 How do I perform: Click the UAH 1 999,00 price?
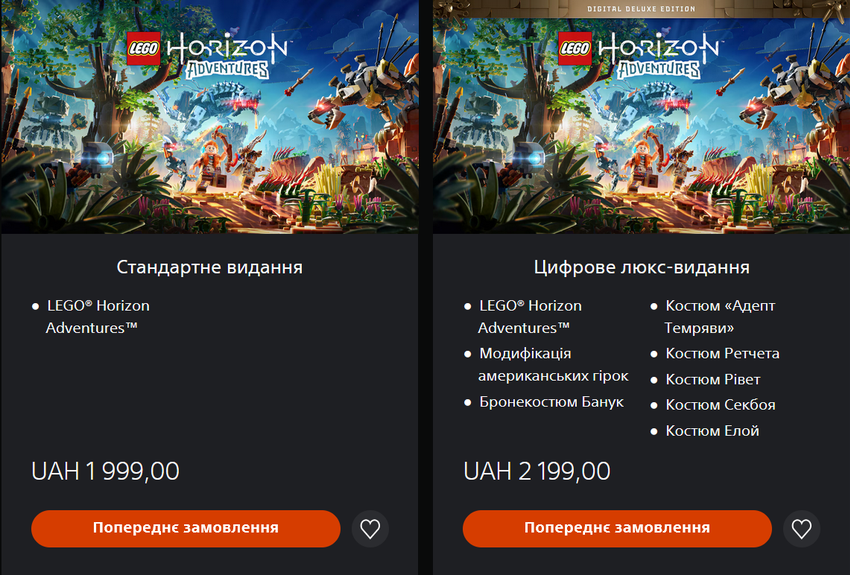pyautogui.click(x=105, y=471)
